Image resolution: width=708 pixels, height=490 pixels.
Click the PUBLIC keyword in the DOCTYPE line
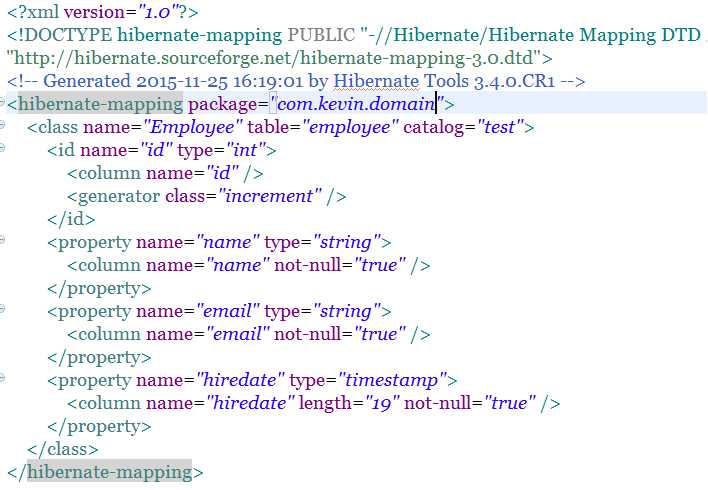pyautogui.click(x=321, y=35)
